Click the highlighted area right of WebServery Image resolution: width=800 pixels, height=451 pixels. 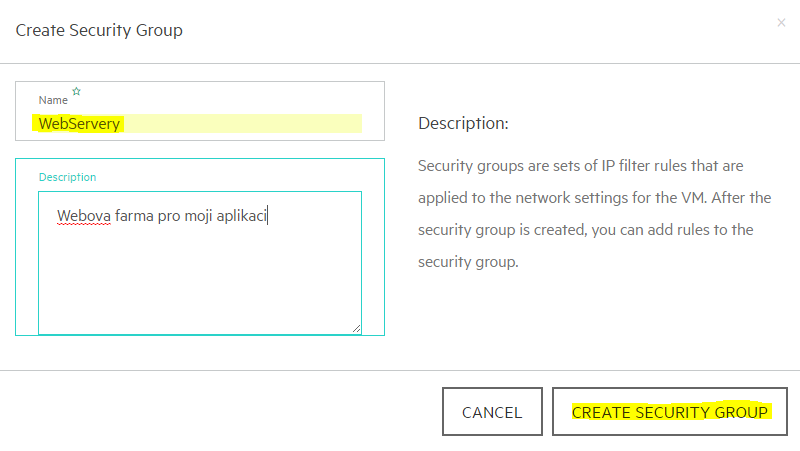(243, 123)
